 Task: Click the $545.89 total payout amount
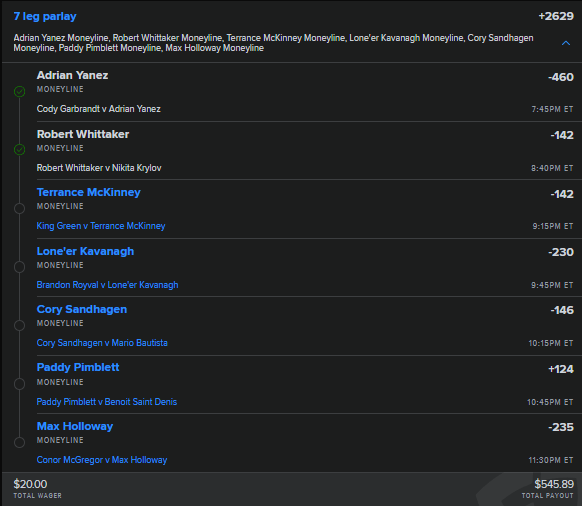click(554, 484)
